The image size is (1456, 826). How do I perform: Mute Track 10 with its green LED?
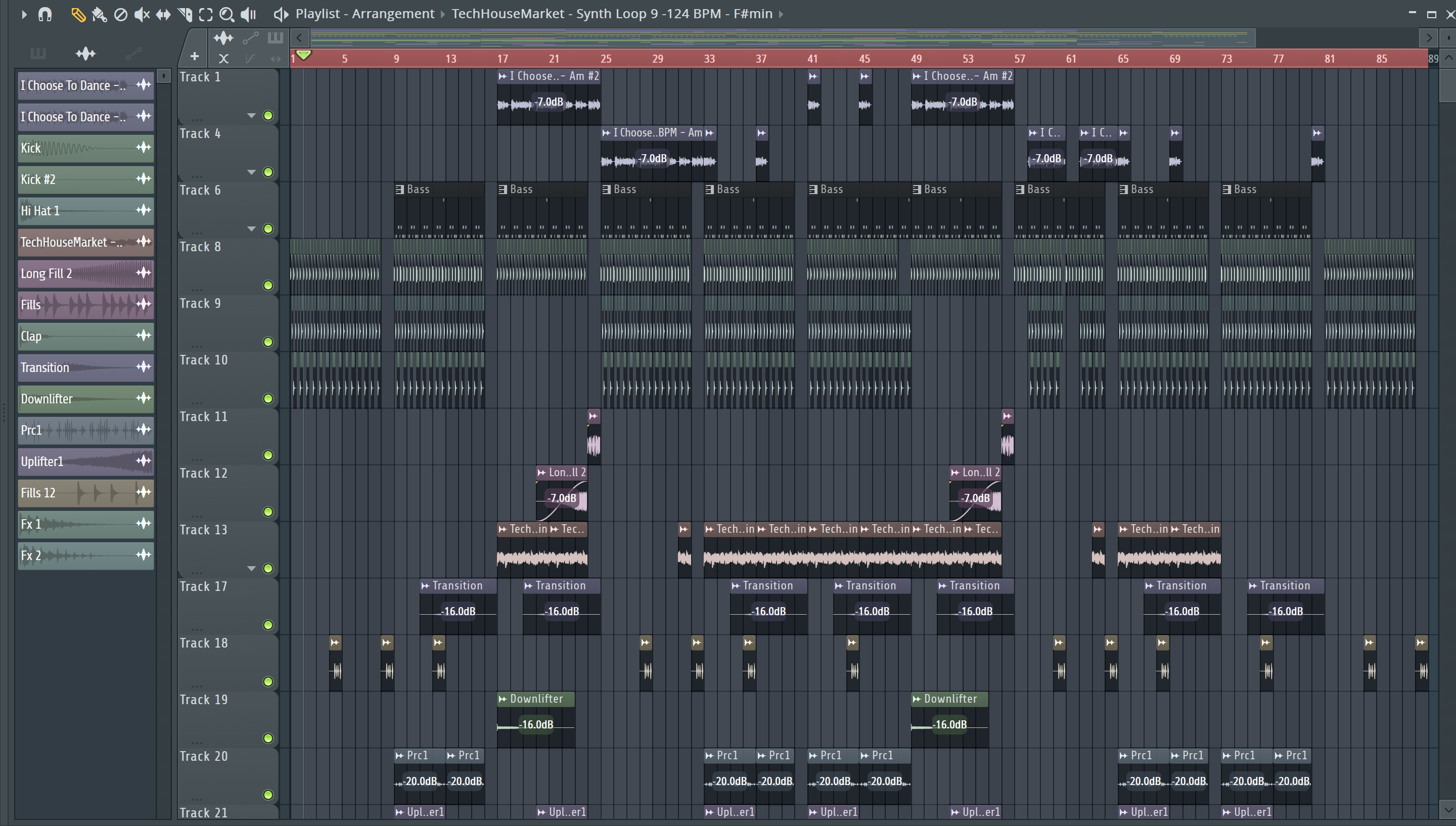[268, 399]
